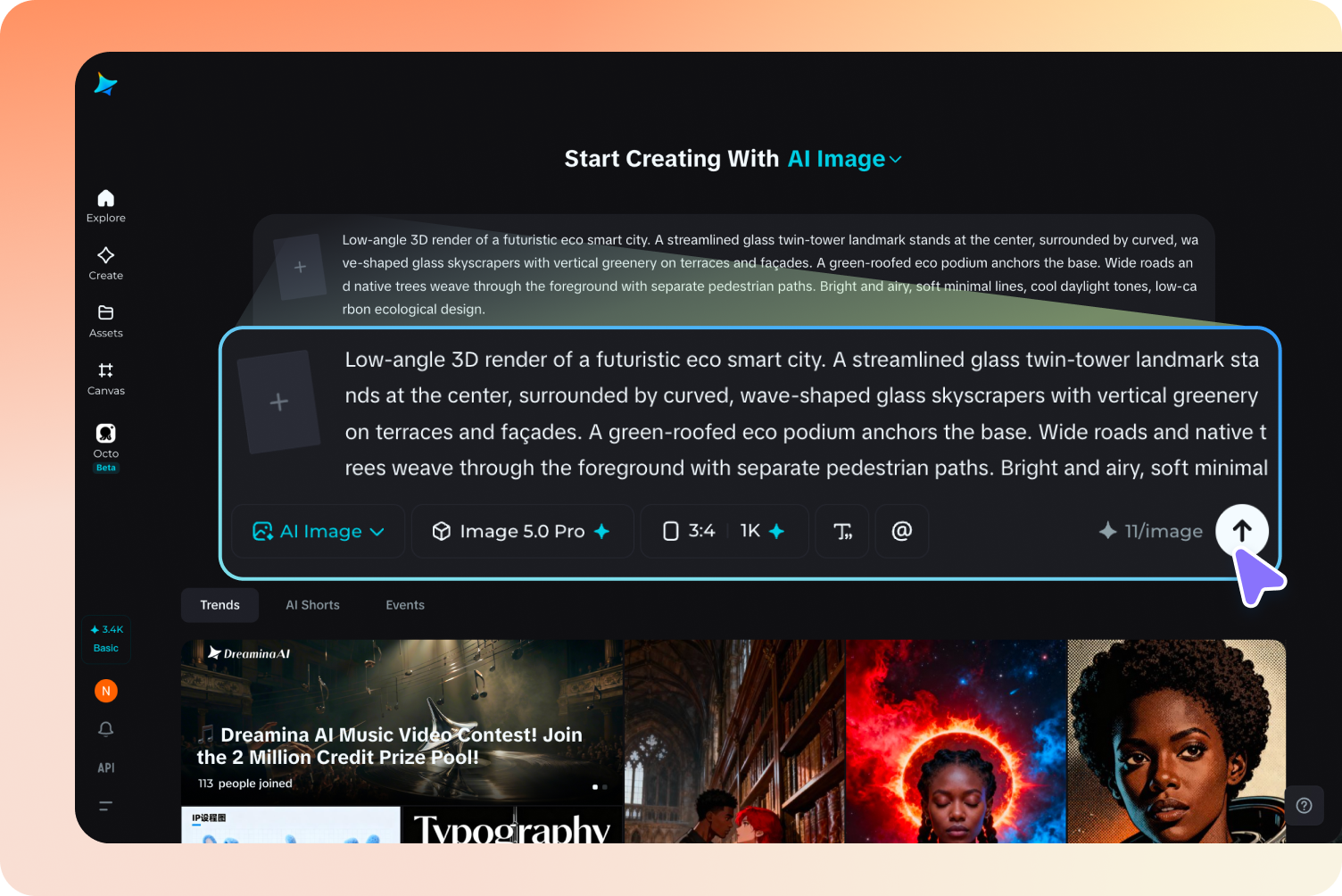
Task: Open the Dreamina AI Music Video Contest banner
Action: [402, 721]
